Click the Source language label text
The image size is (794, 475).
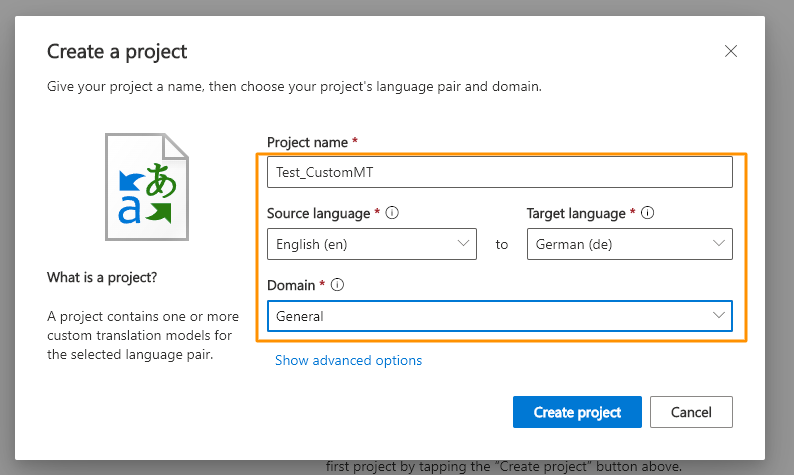pos(319,213)
